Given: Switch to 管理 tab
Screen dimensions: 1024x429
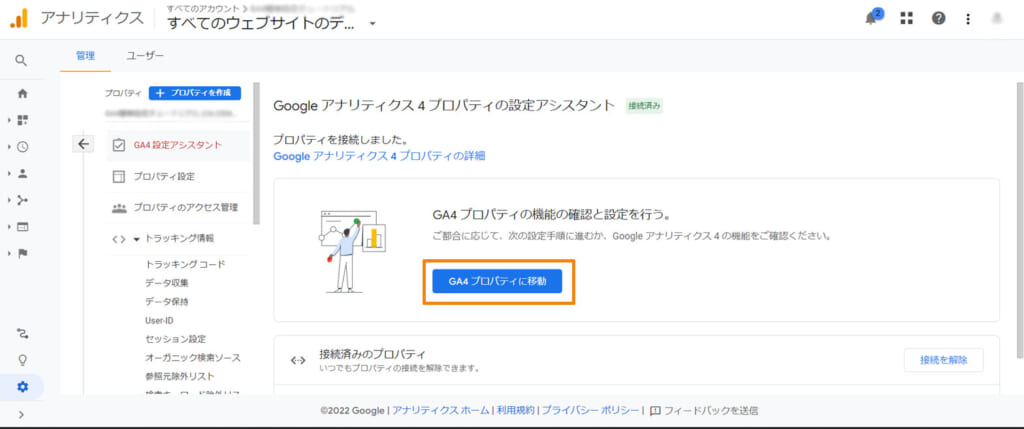Looking at the screenshot, I should point(85,56).
